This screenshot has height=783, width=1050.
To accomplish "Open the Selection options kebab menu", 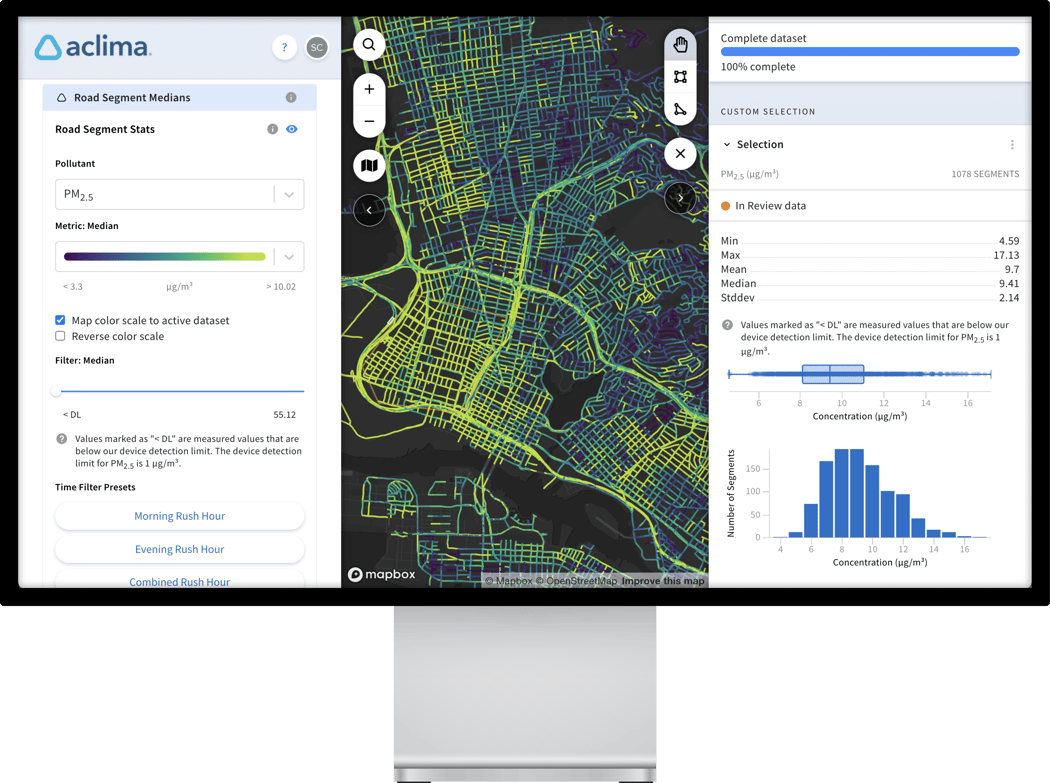I will point(1012,144).
